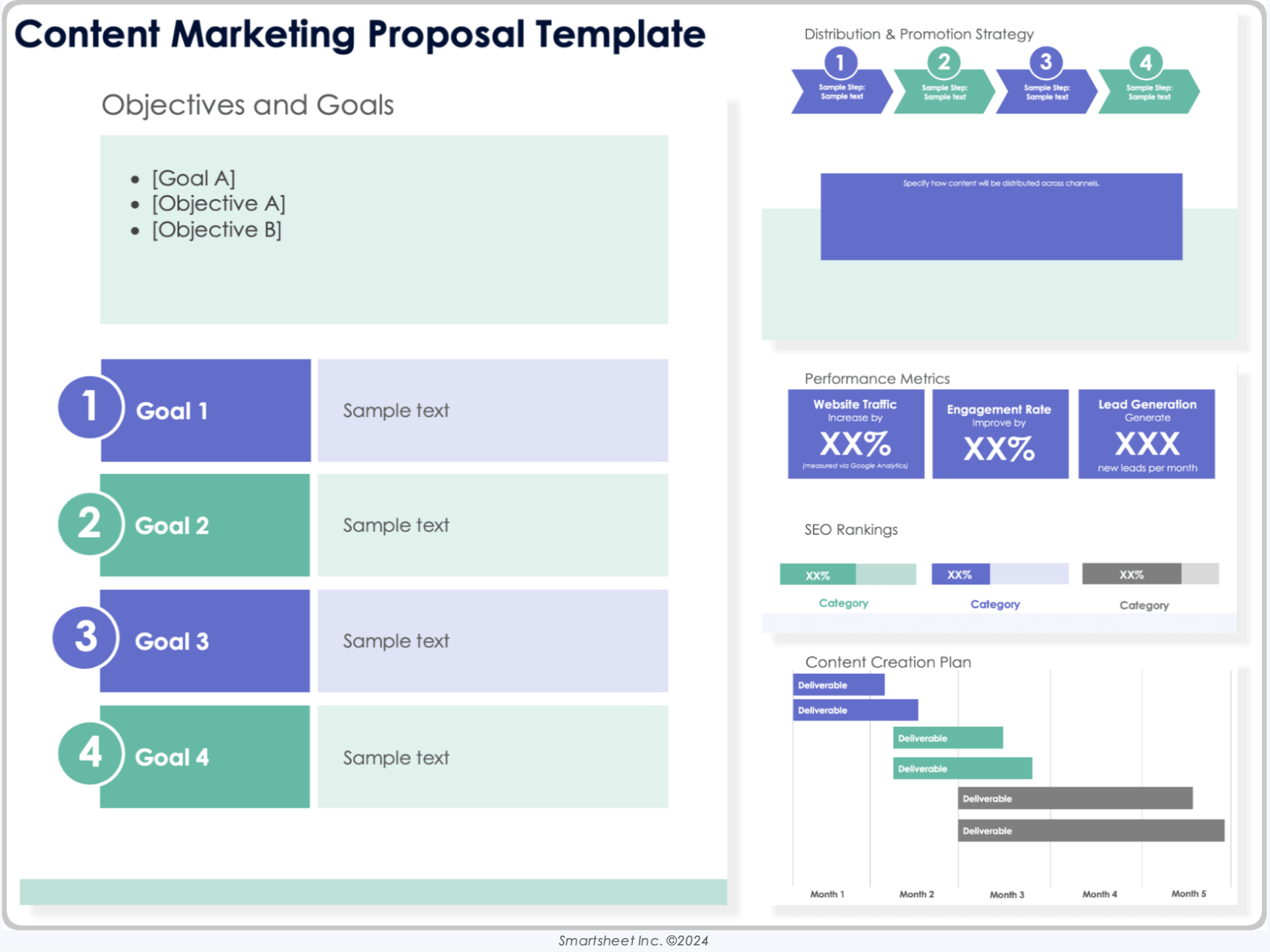Click the [Objective A] bullet text

pyautogui.click(x=218, y=204)
